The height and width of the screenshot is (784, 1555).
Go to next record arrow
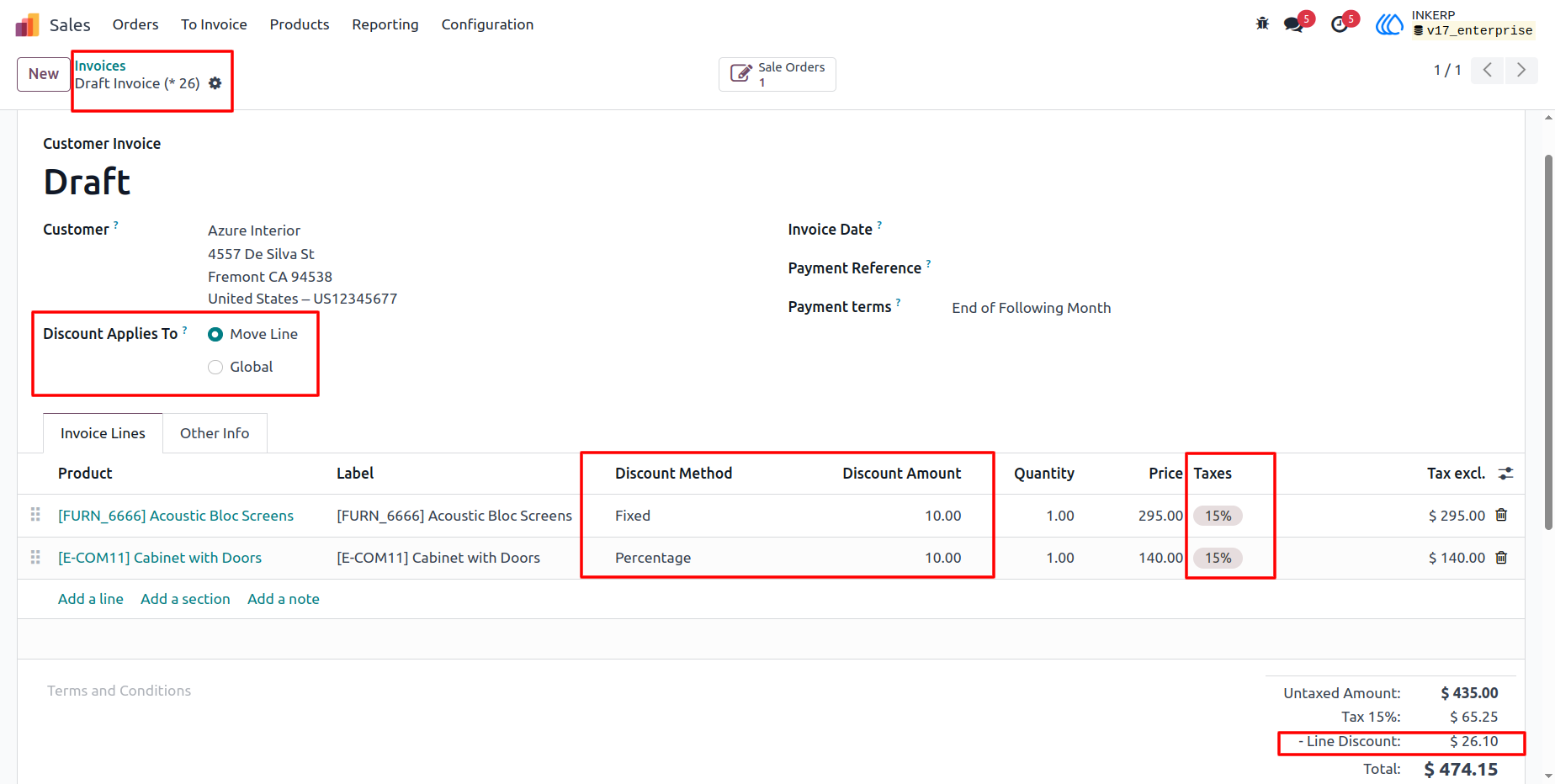[1521, 70]
